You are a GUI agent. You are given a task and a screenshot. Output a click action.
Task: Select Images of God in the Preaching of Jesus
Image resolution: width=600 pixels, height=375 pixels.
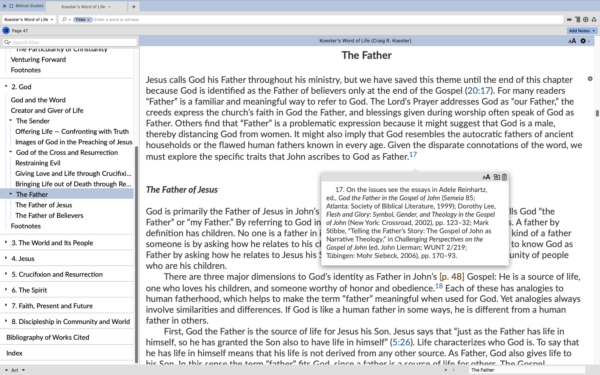point(74,142)
